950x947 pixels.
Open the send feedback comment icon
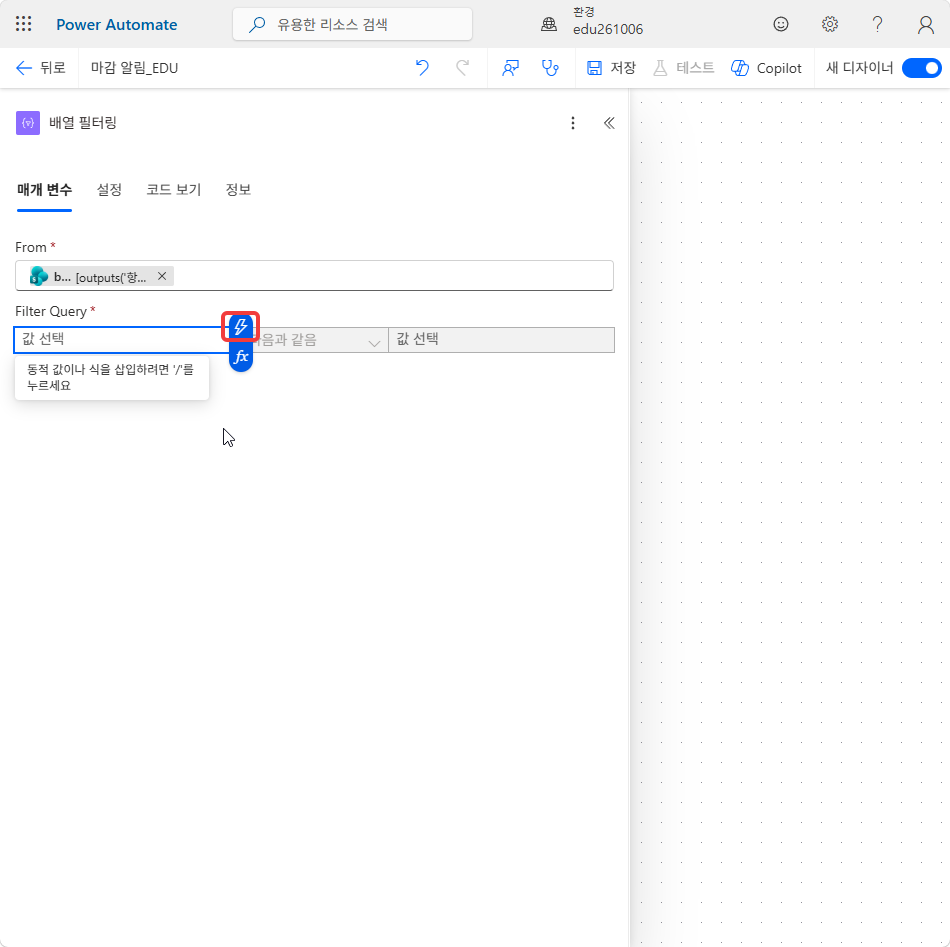coord(510,68)
